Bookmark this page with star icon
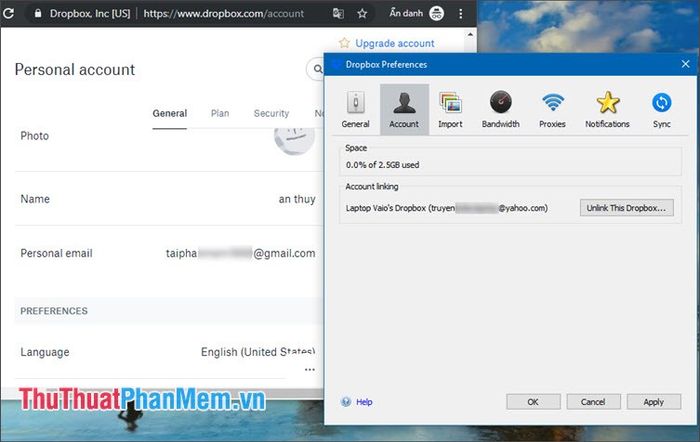The width and height of the screenshot is (700, 442). click(362, 13)
